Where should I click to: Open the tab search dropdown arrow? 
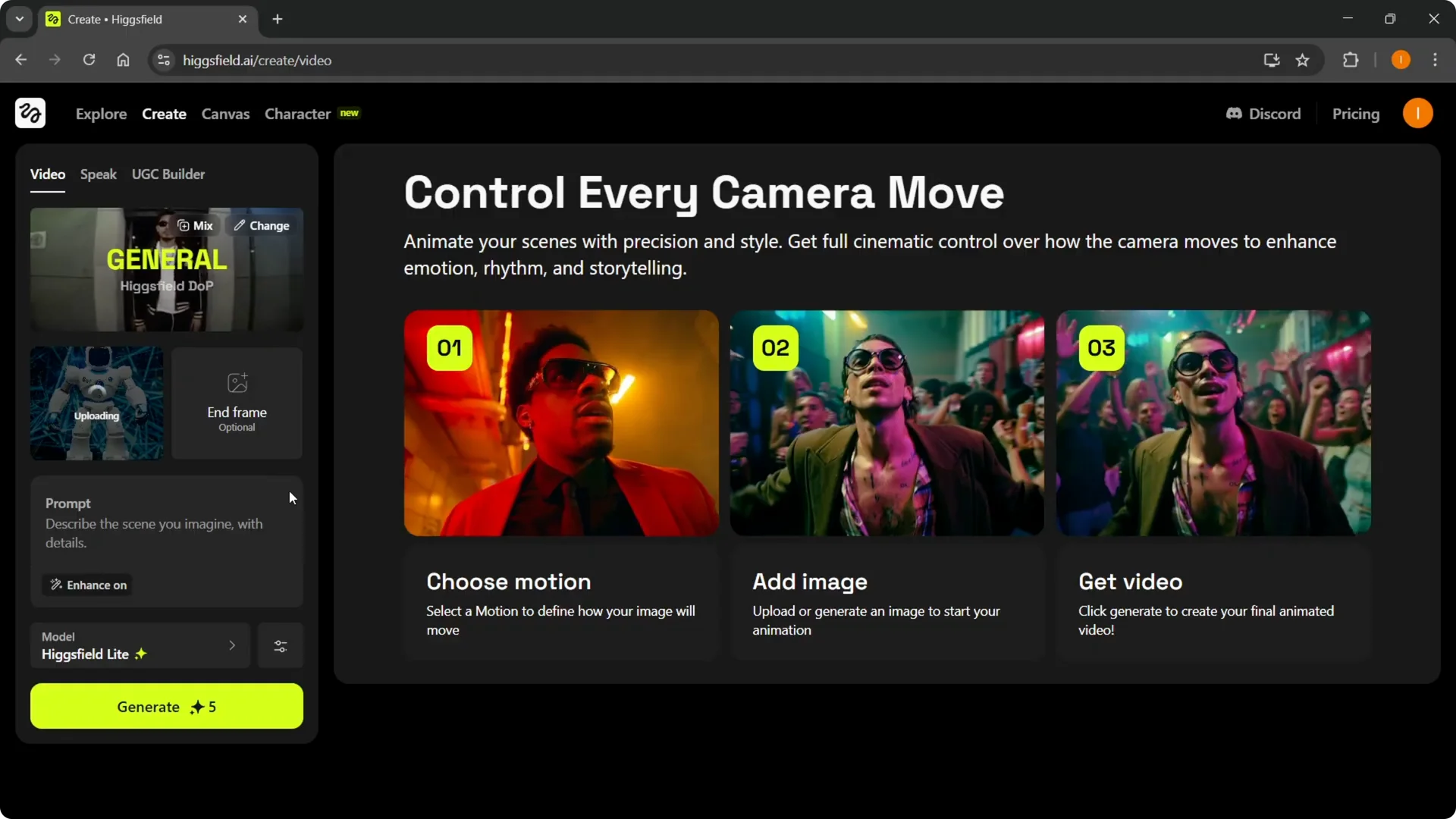(x=19, y=19)
